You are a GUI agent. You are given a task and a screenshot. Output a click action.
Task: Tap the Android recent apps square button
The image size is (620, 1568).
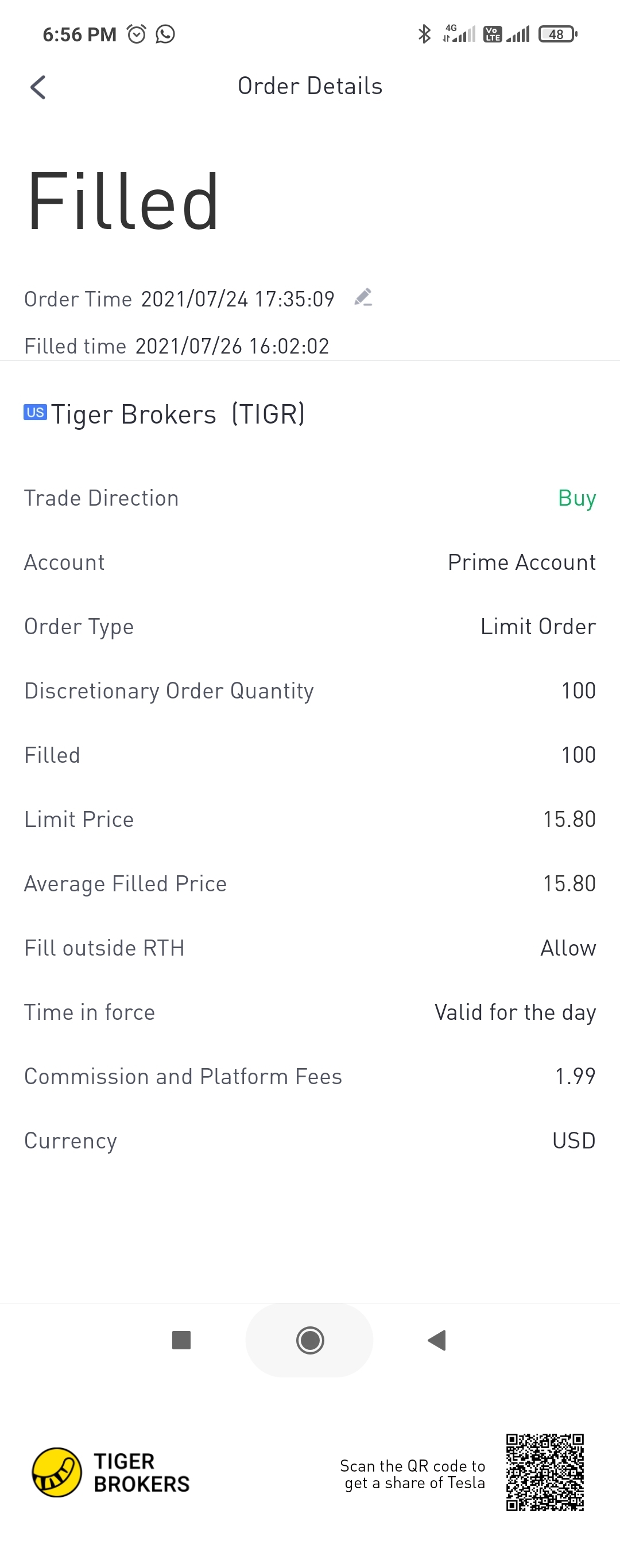181,1340
